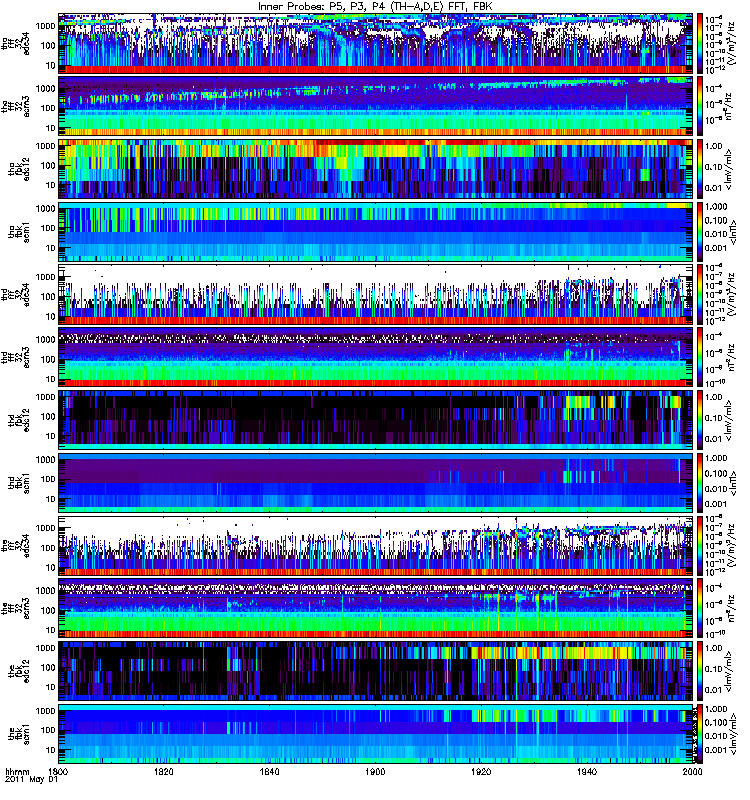Click the color bar beside the fff scm3

point(700,608)
